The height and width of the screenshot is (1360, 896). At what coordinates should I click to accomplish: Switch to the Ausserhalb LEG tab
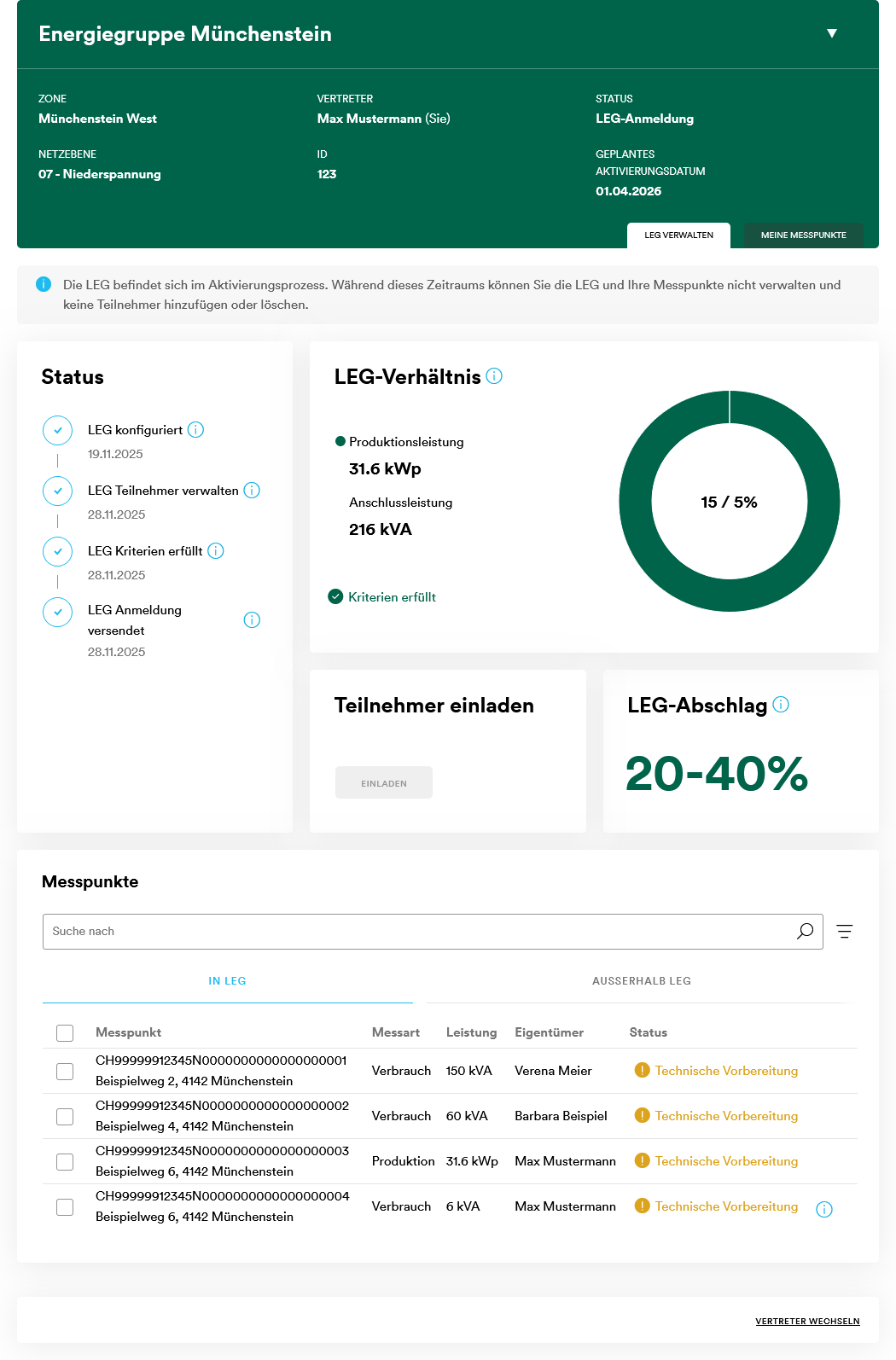(x=641, y=981)
